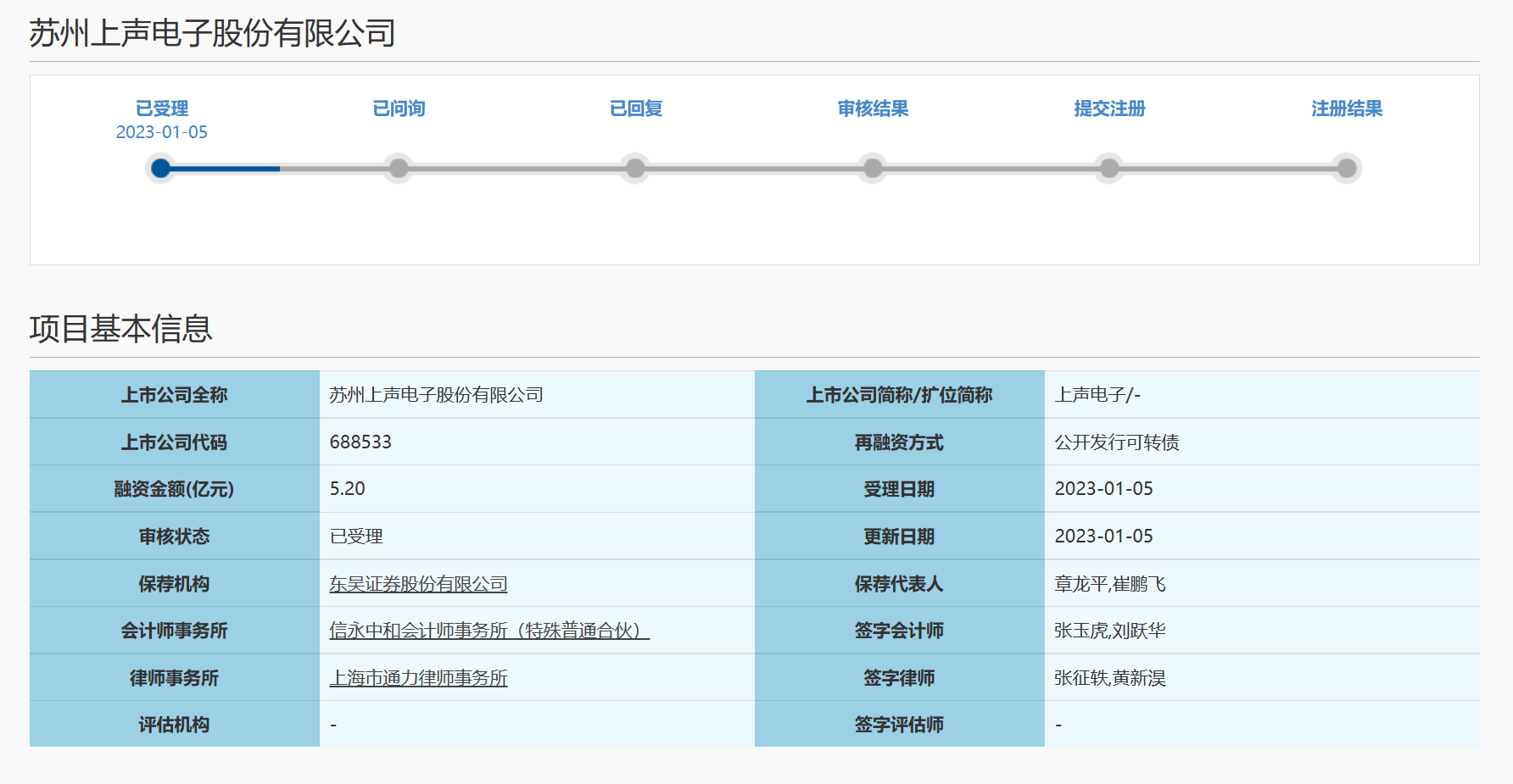The width and height of the screenshot is (1513, 784).
Task: Click the 上市公司代码 row label
Action: click(175, 442)
